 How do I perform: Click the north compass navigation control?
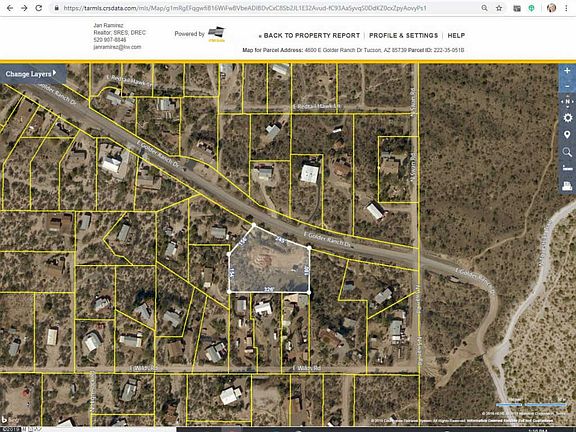(x=567, y=102)
